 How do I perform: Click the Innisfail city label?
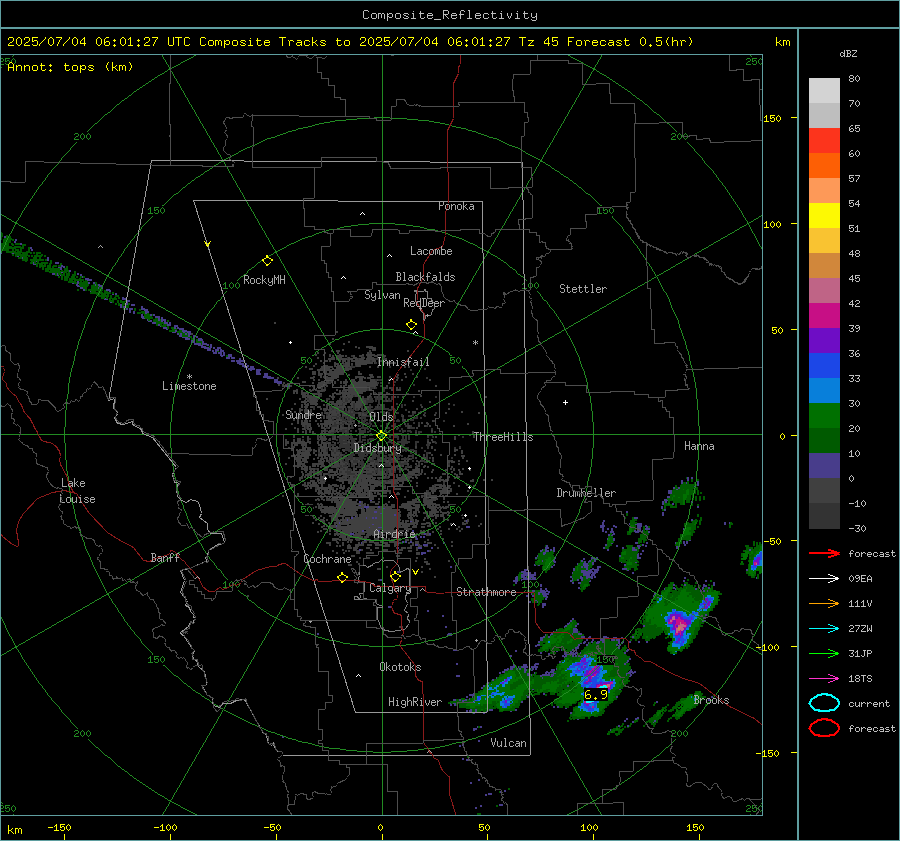click(x=403, y=362)
